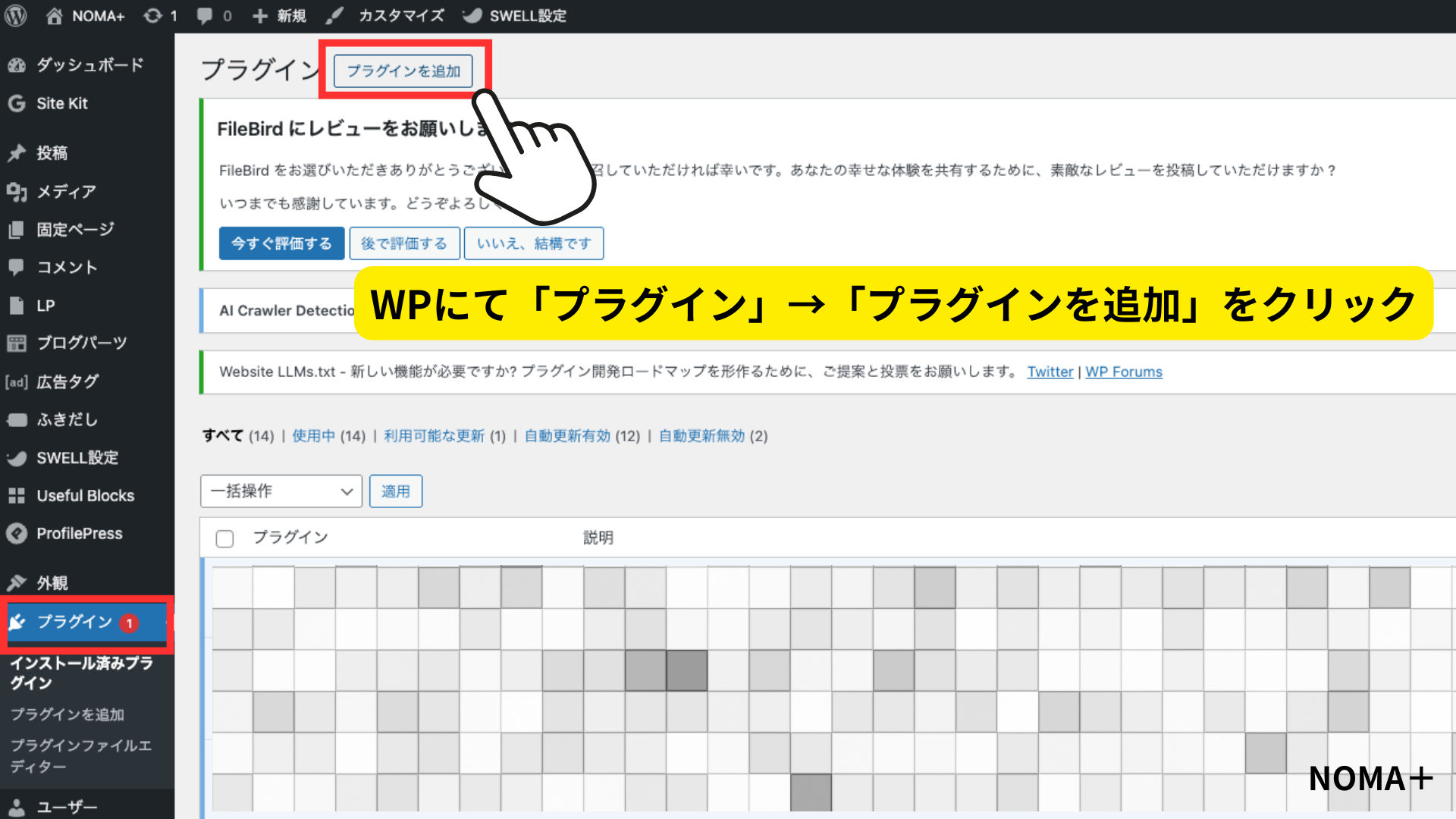Click the ふきだし icon in the sidebar
The image size is (1456, 819).
click(x=17, y=419)
